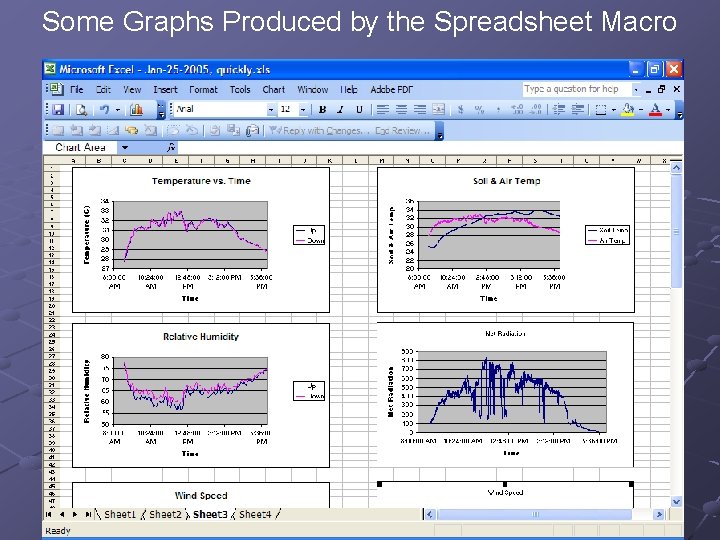Open the font size dropdown
Image resolution: width=720 pixels, height=540 pixels.
click(303, 110)
